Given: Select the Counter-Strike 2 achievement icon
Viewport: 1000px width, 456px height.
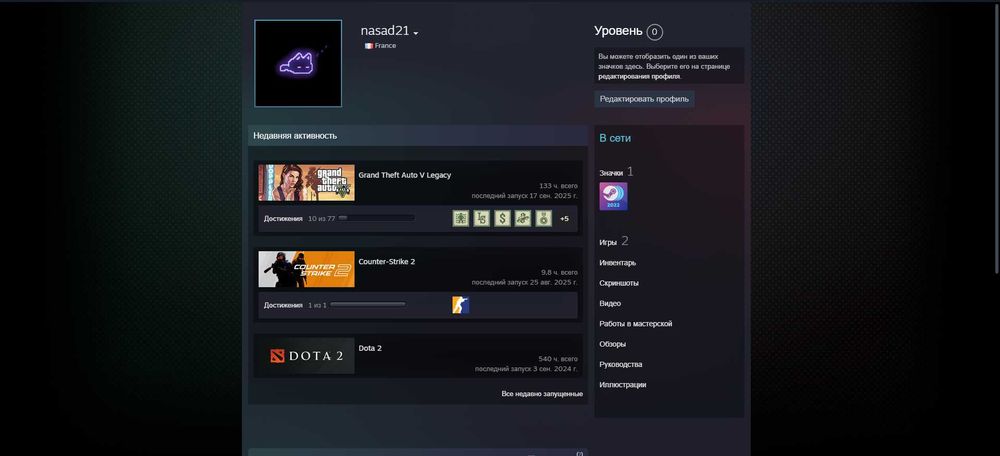Looking at the screenshot, I should coord(460,305).
